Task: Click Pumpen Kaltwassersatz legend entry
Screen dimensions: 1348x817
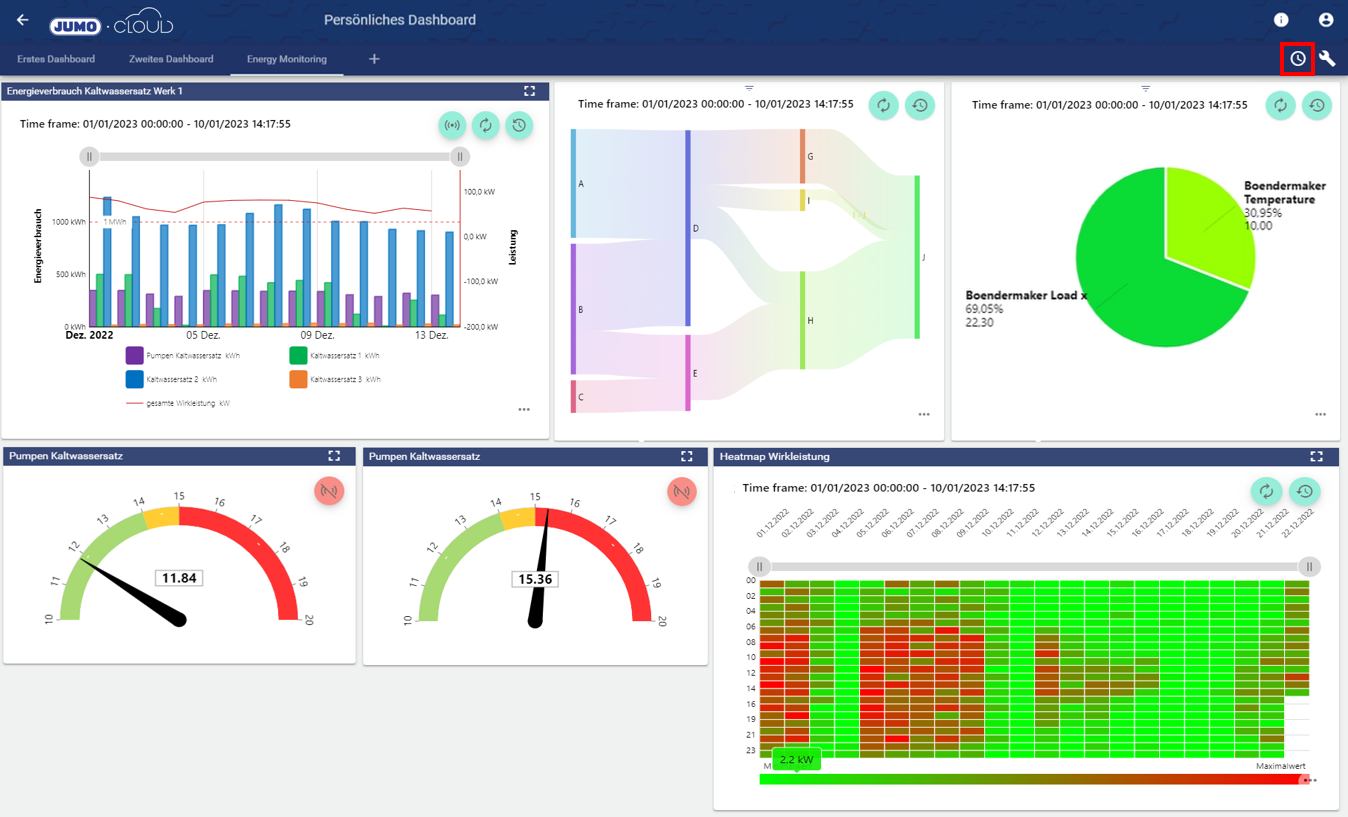Action: pyautogui.click(x=135, y=356)
